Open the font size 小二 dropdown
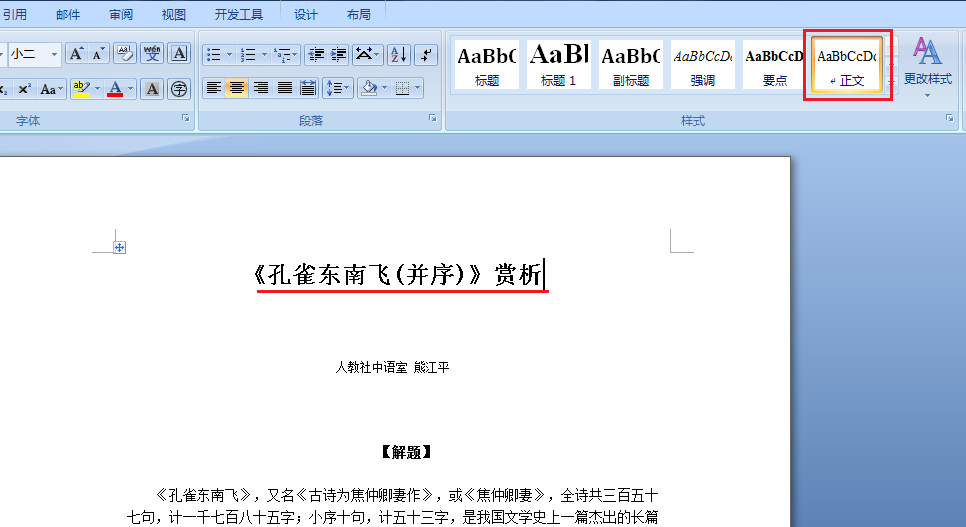Image resolution: width=966 pixels, height=527 pixels. [54, 54]
